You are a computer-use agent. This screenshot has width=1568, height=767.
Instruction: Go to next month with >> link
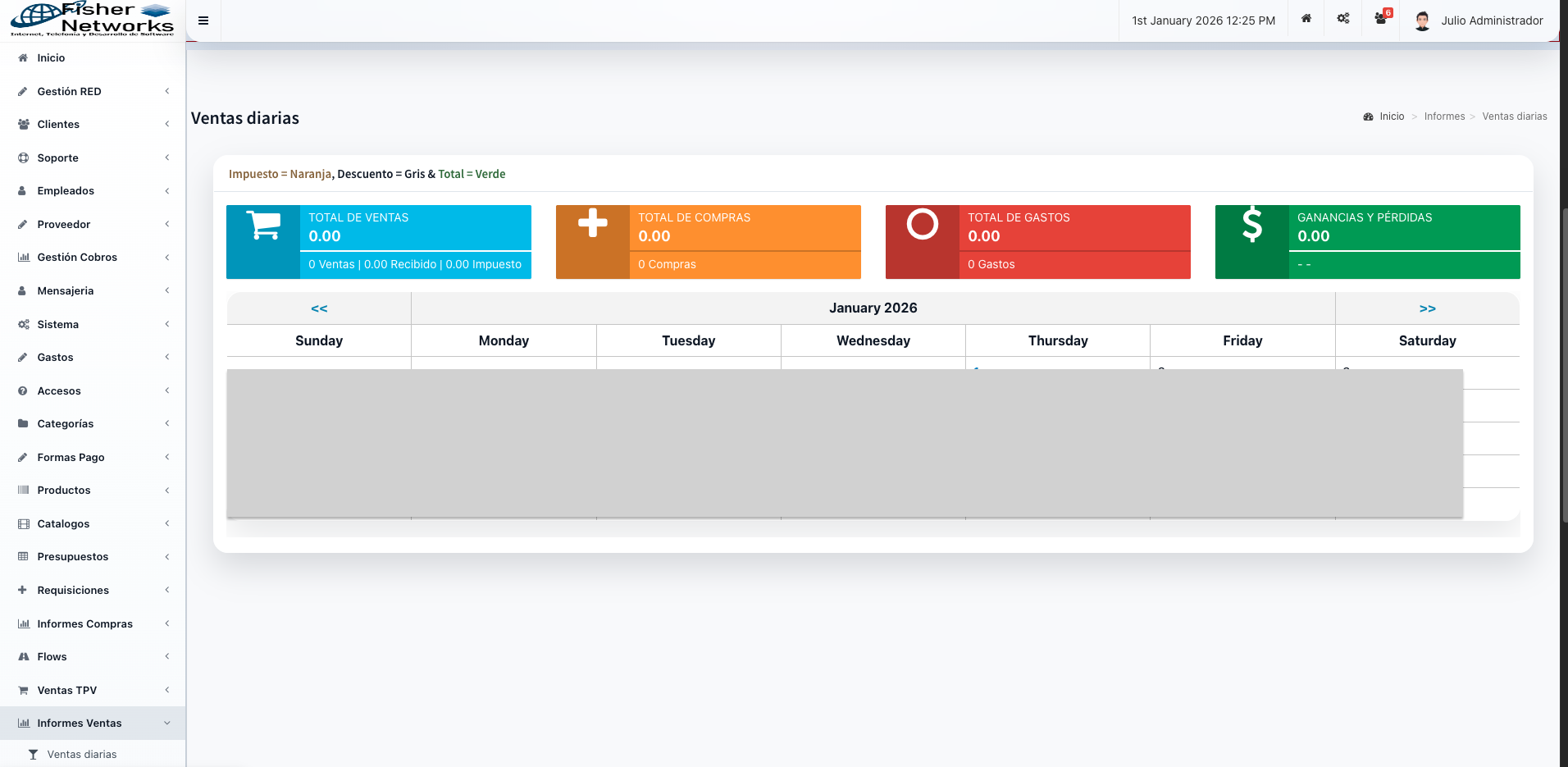pos(1427,308)
